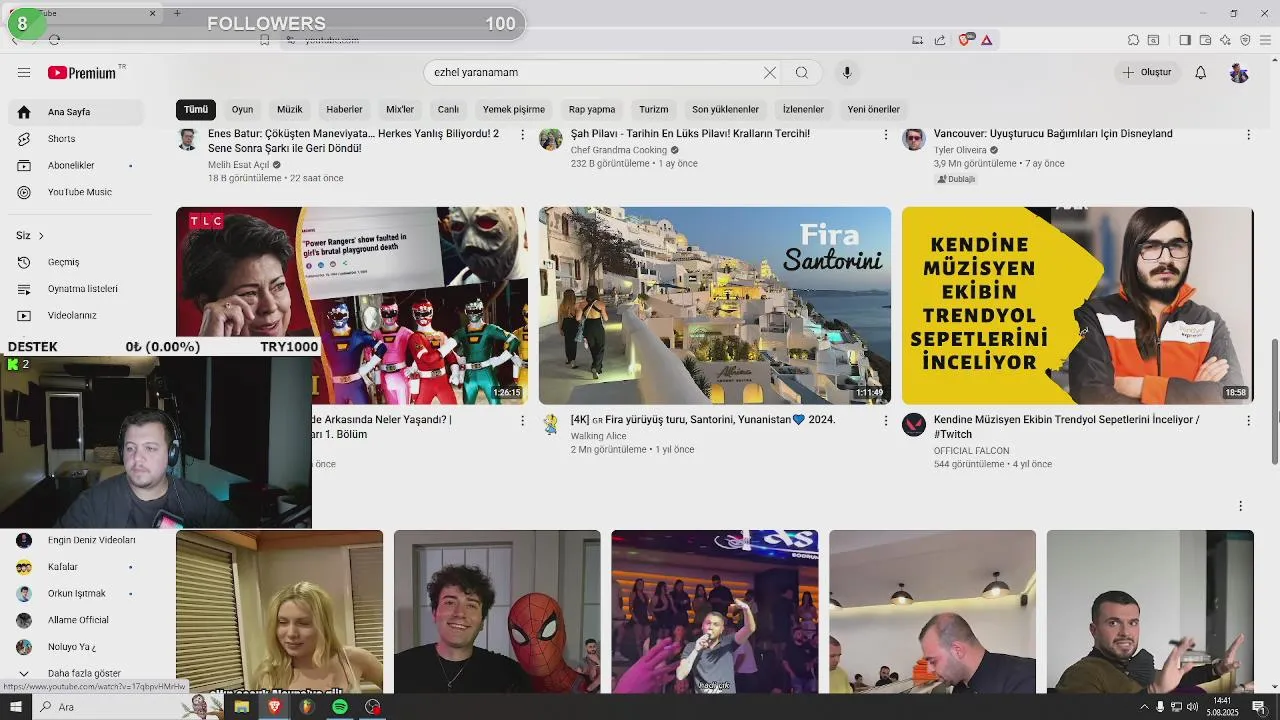Open Brave Leo AI sparkle icon
Viewport: 1280px width, 720px height.
1225,40
